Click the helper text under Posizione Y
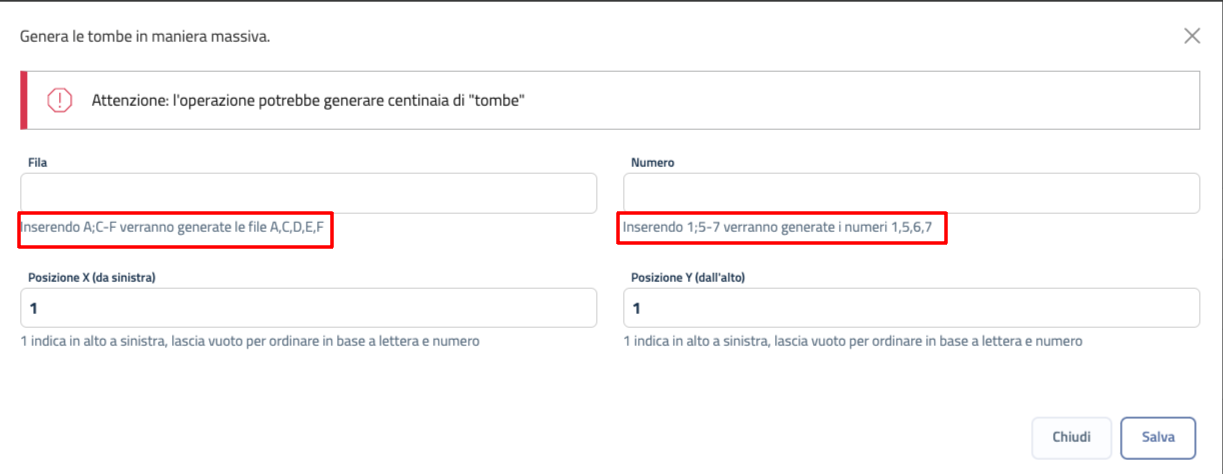Viewport: 1223px width, 474px height. pyautogui.click(x=852, y=341)
